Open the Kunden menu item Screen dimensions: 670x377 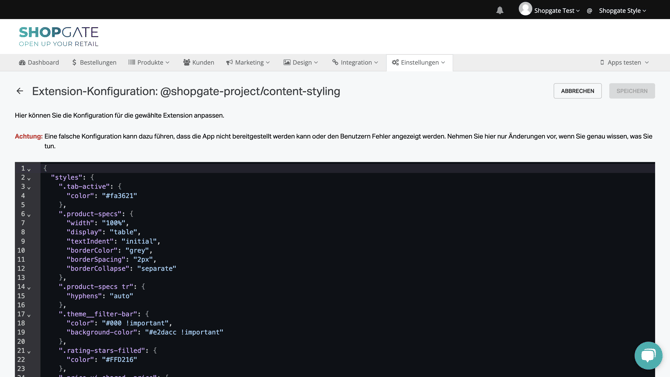(x=199, y=62)
